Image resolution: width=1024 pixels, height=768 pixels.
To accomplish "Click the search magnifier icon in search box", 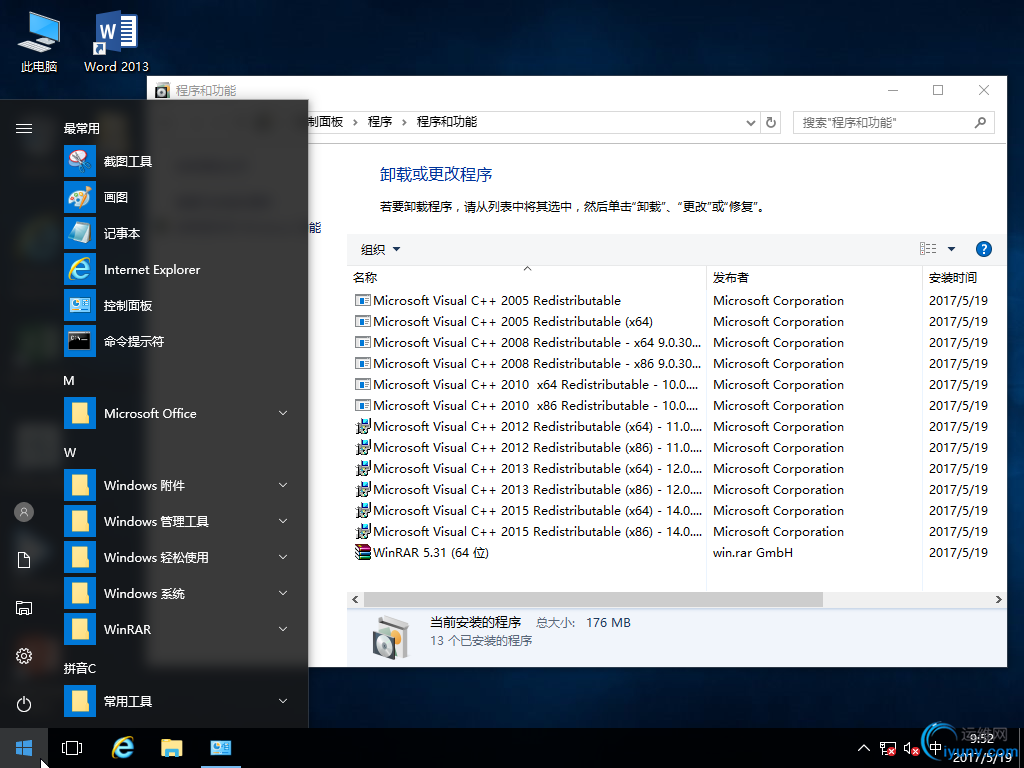I will [980, 122].
